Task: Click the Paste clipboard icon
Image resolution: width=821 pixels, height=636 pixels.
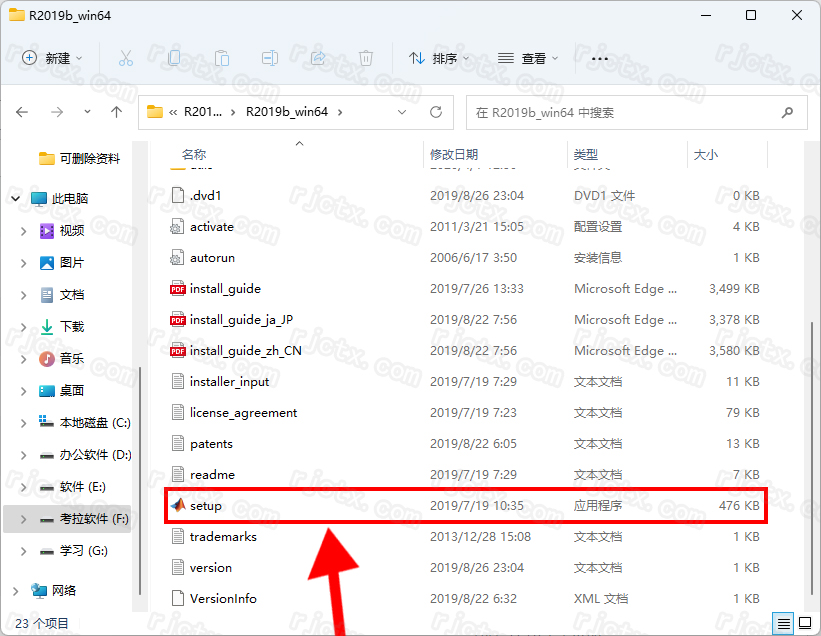Action: [x=222, y=58]
